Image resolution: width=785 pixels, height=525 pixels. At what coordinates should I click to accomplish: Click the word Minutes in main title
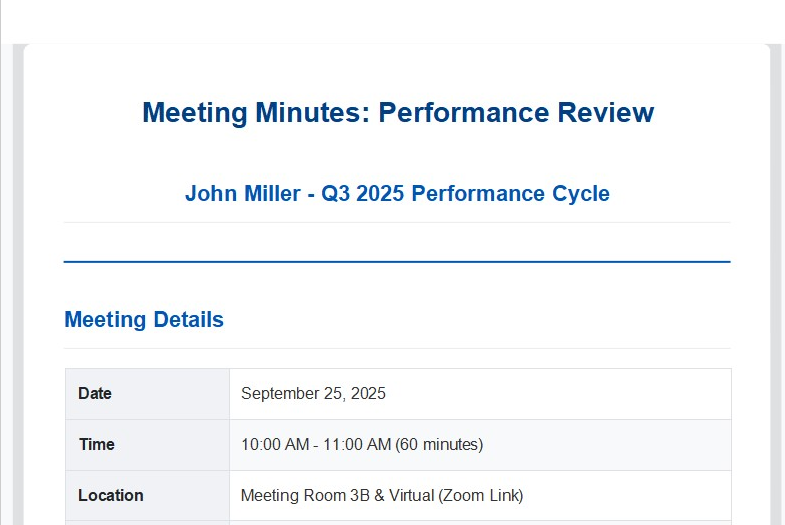[312, 112]
